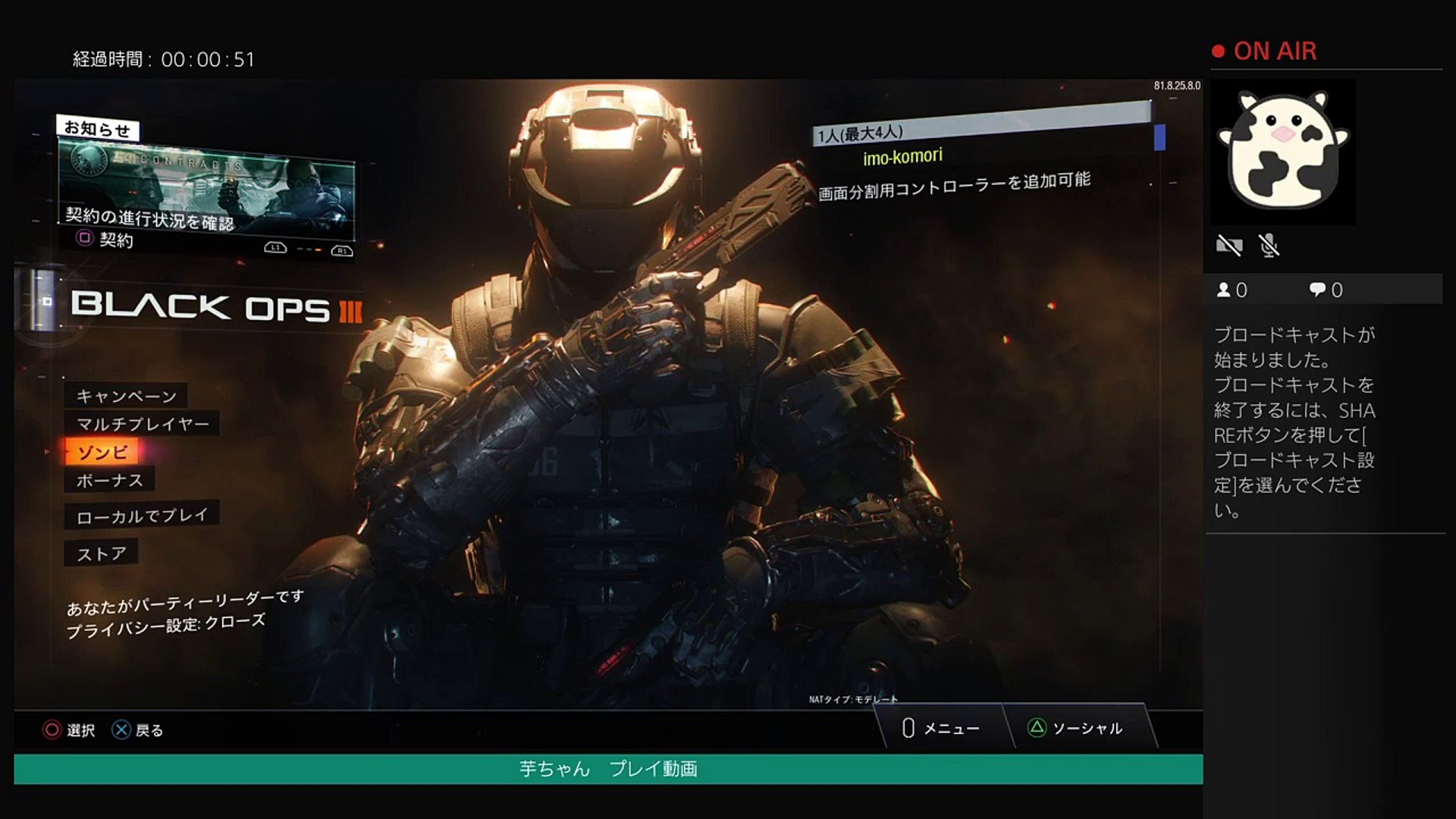Click 契約の進行状況を確認 caption

pos(149,218)
